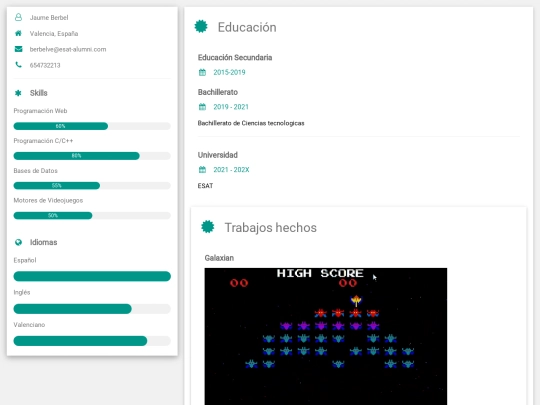Click the Skills heading
The height and width of the screenshot is (405, 540).
coord(39,93)
